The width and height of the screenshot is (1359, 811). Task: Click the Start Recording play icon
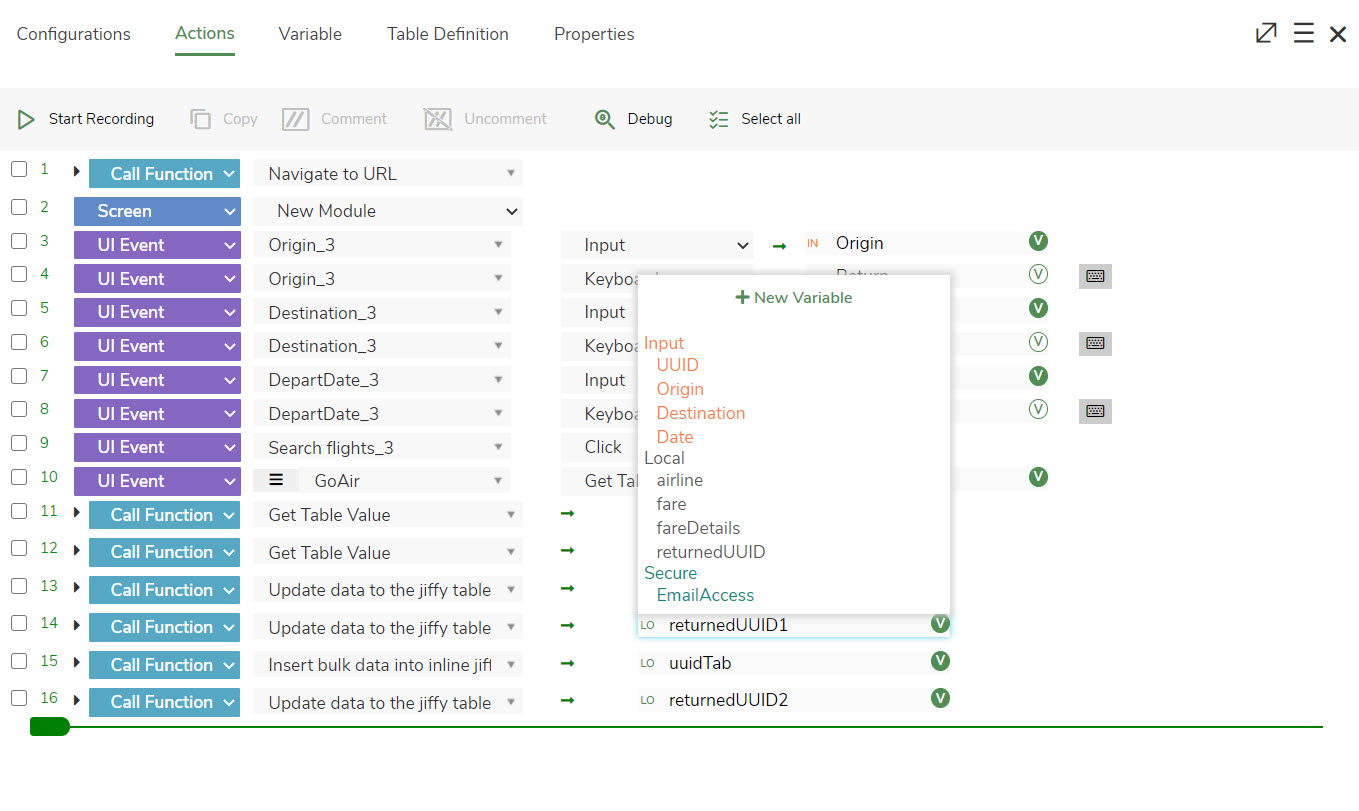(26, 119)
